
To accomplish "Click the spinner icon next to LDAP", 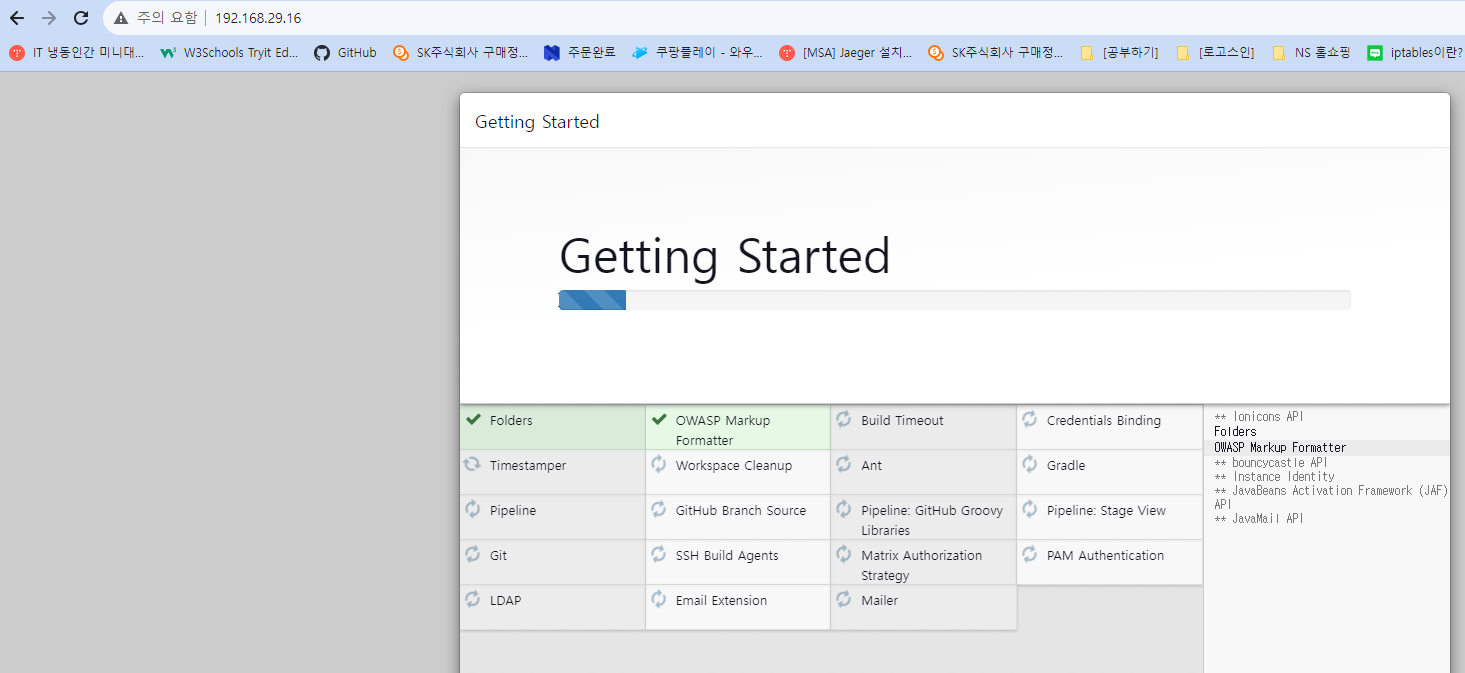I will [x=472, y=599].
